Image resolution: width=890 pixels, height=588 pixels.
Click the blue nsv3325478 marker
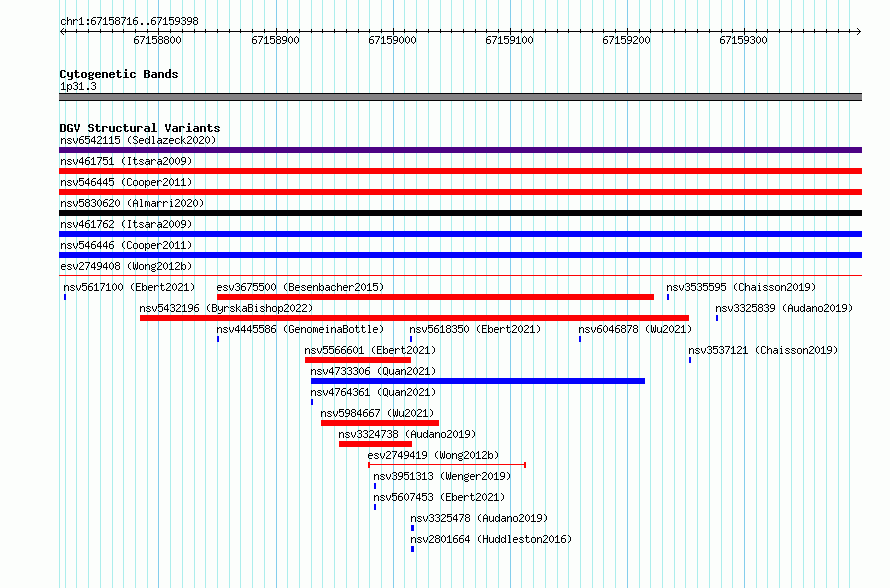(413, 528)
